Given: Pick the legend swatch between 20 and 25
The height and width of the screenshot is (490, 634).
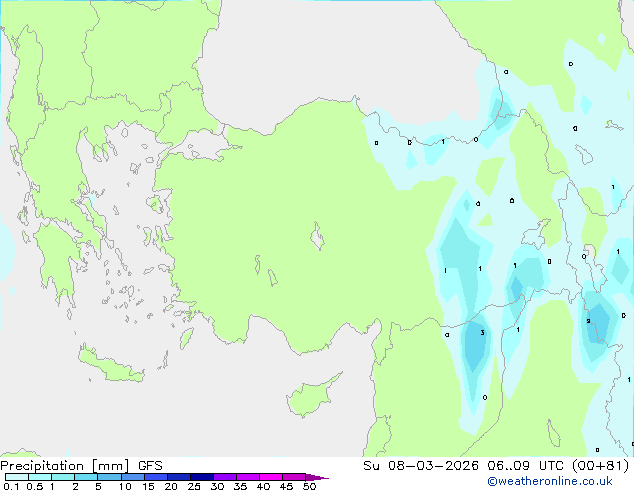Looking at the screenshot, I should (179, 477).
